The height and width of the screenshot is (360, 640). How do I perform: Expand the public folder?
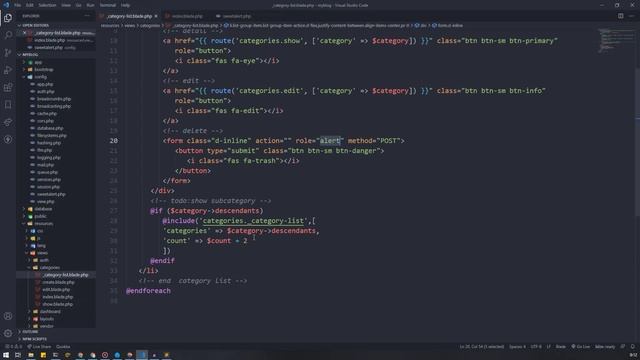point(40,216)
